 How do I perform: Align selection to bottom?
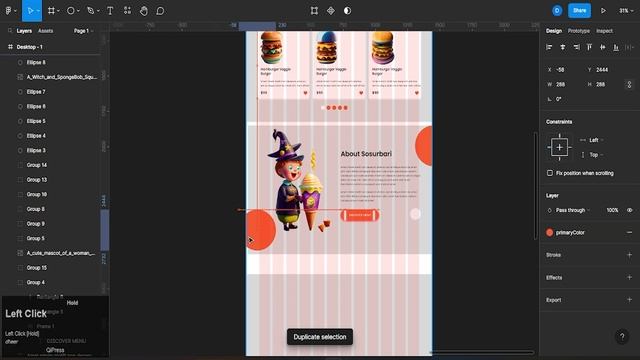pos(616,47)
